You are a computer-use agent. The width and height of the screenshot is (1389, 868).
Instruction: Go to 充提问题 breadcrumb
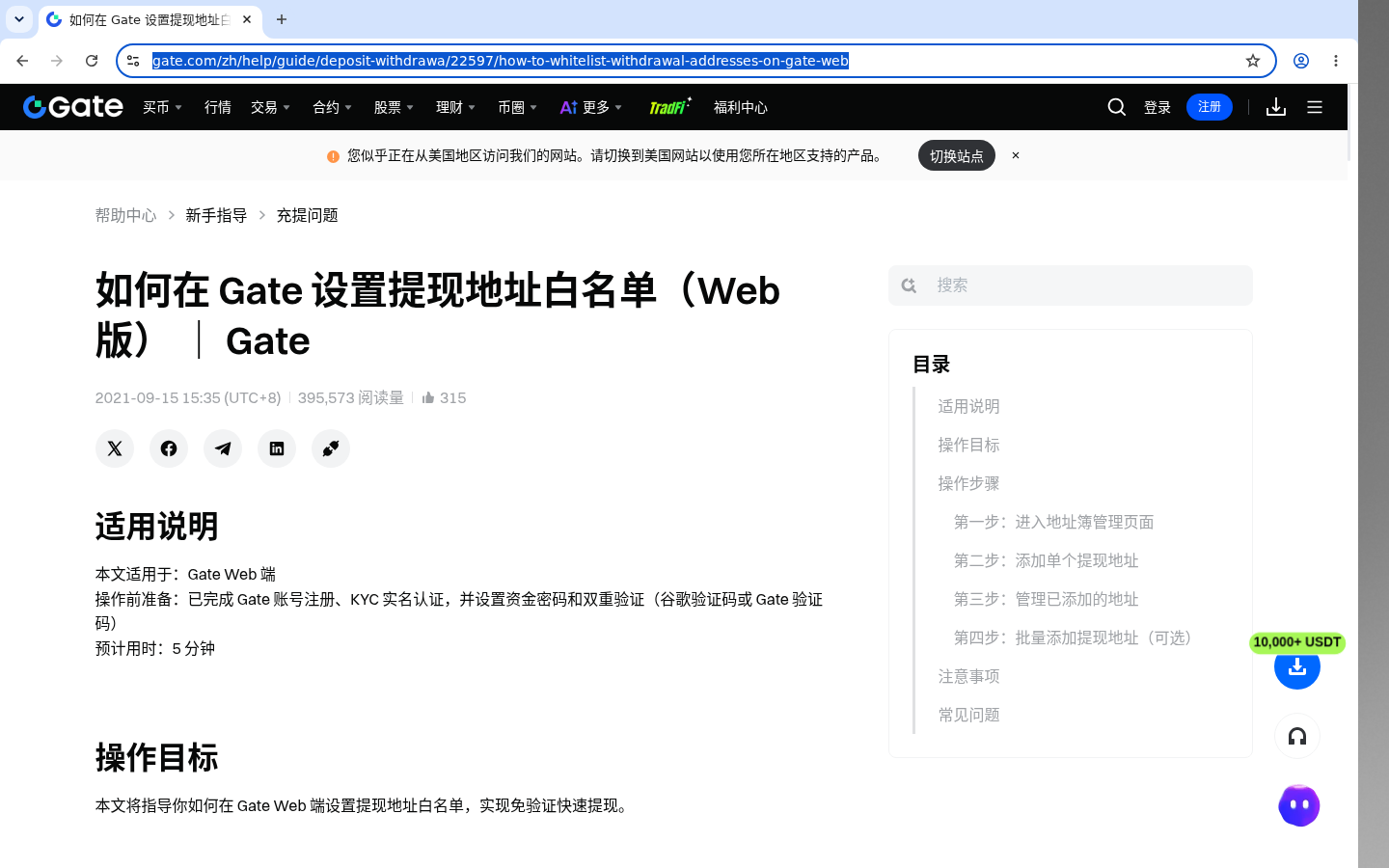(x=307, y=215)
